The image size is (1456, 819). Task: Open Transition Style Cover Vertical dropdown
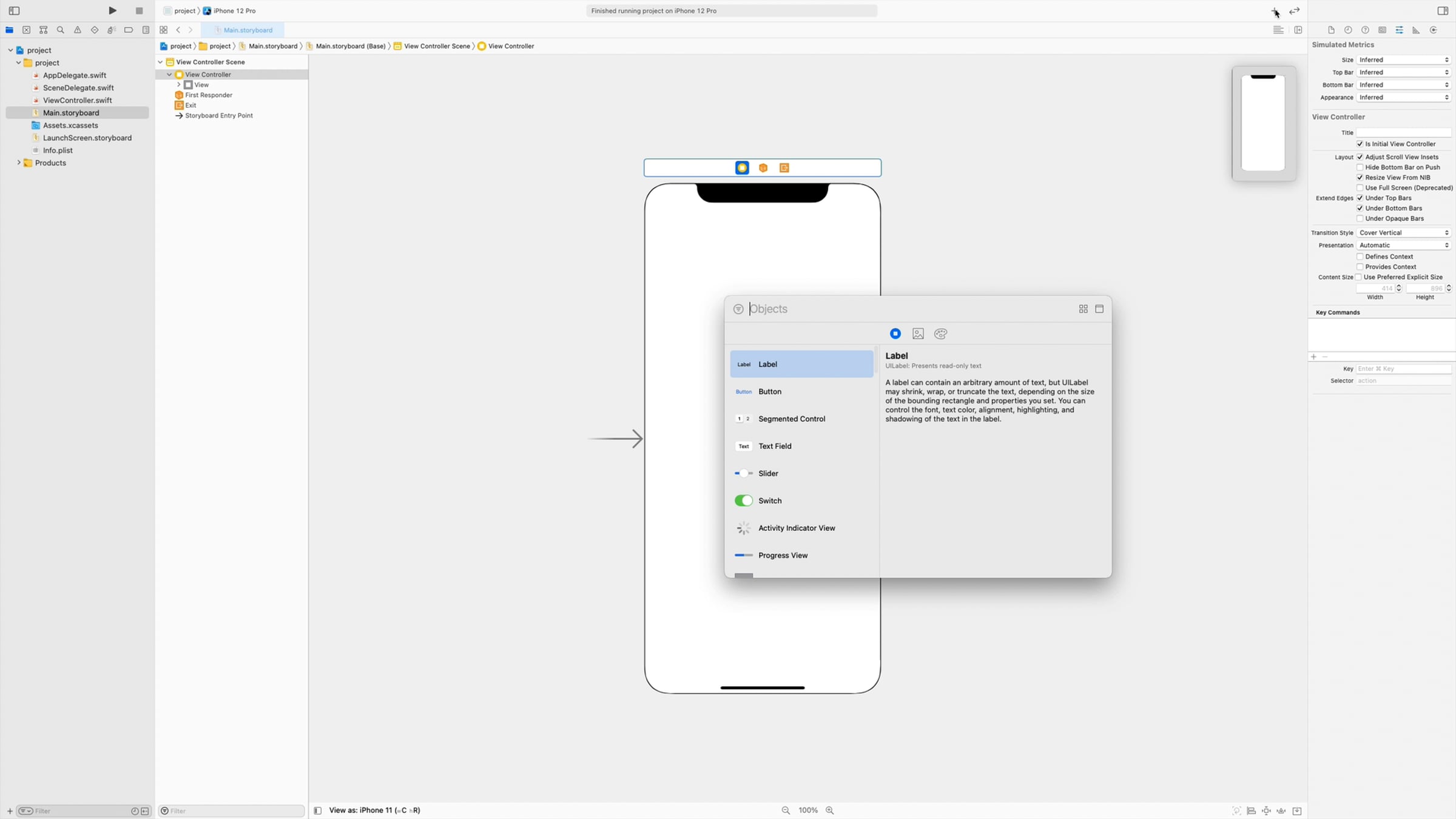coord(1403,233)
